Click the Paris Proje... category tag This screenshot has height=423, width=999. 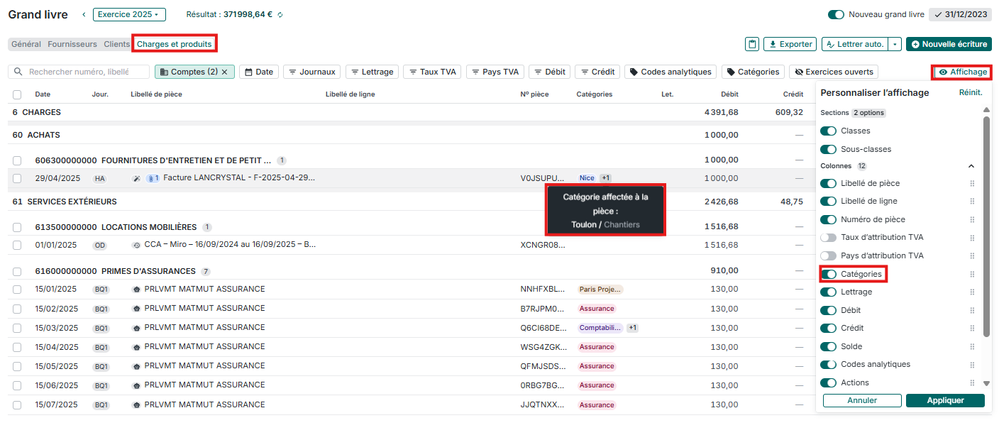[599, 289]
